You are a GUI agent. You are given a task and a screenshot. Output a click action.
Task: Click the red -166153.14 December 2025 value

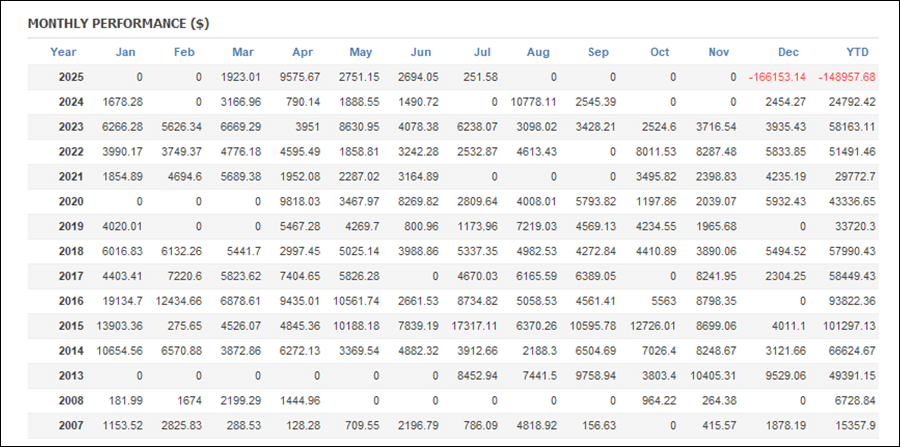770,77
